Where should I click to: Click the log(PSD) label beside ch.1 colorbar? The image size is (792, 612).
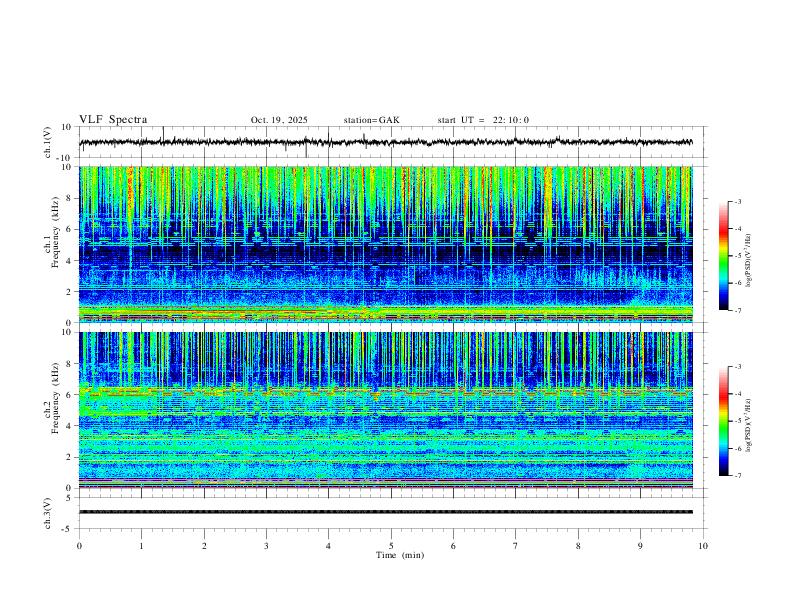[749, 261]
